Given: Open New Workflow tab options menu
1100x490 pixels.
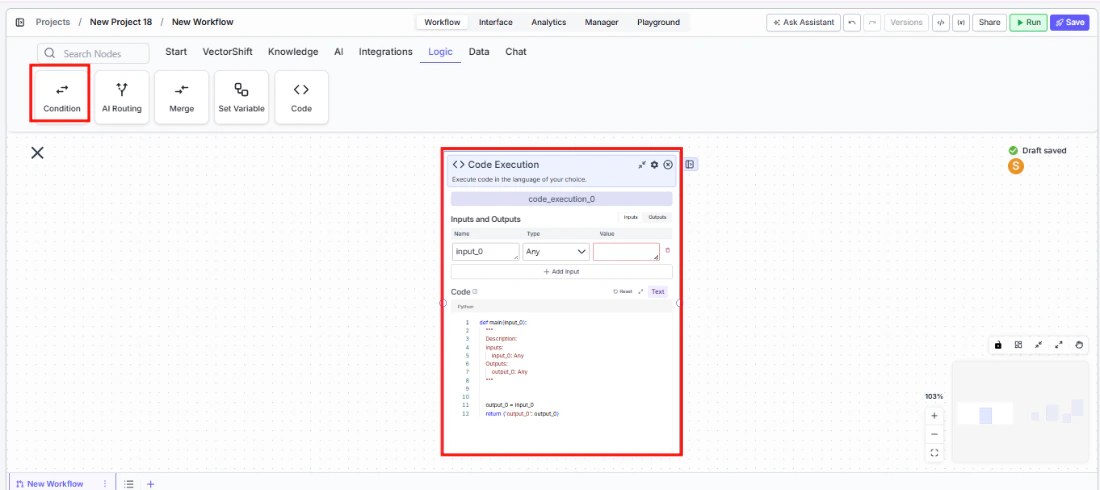Looking at the screenshot, I should coord(105,484).
